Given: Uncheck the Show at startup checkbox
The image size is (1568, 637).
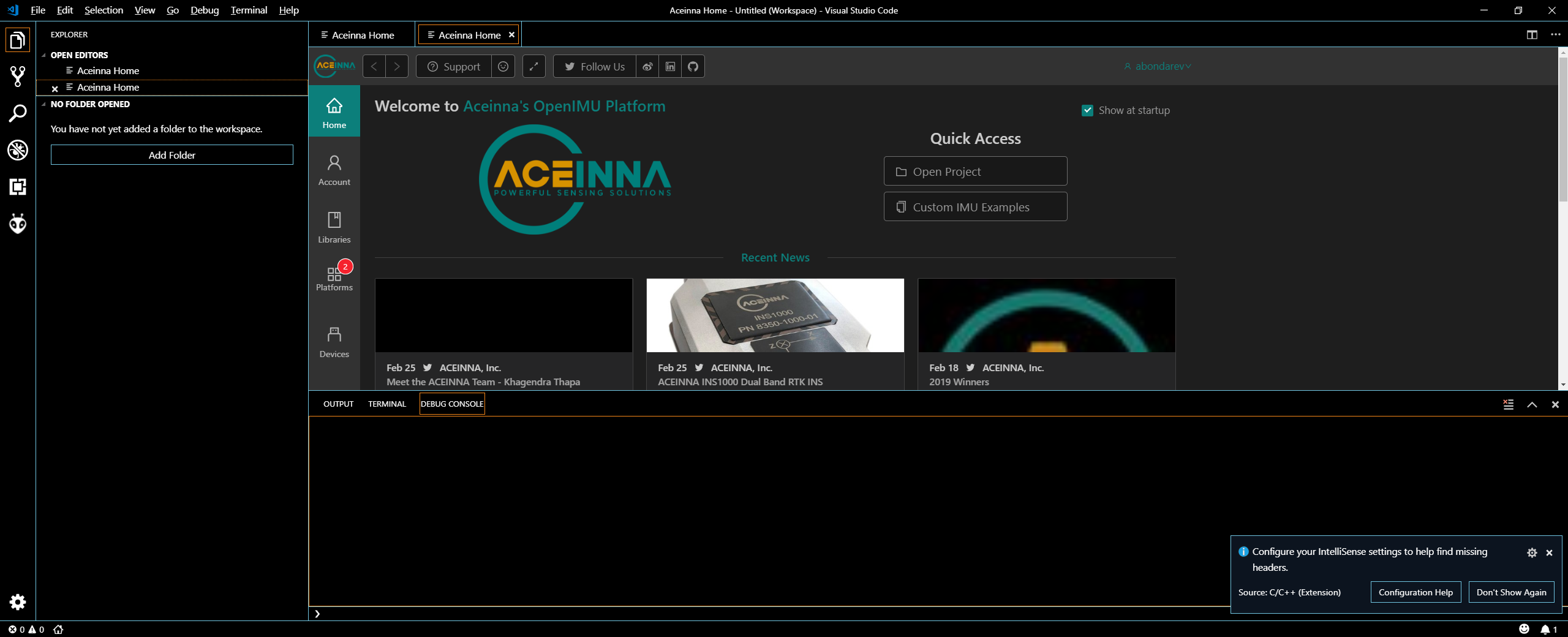Looking at the screenshot, I should click(1087, 110).
